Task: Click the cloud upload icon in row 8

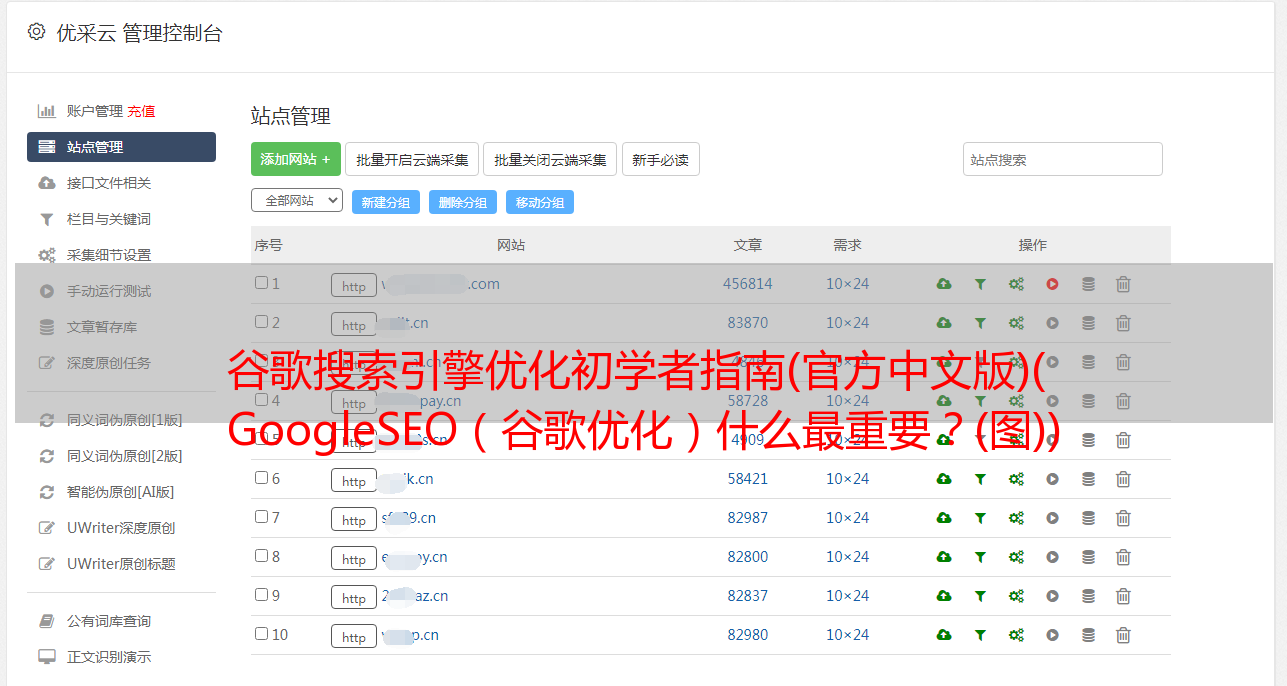Action: click(x=944, y=557)
